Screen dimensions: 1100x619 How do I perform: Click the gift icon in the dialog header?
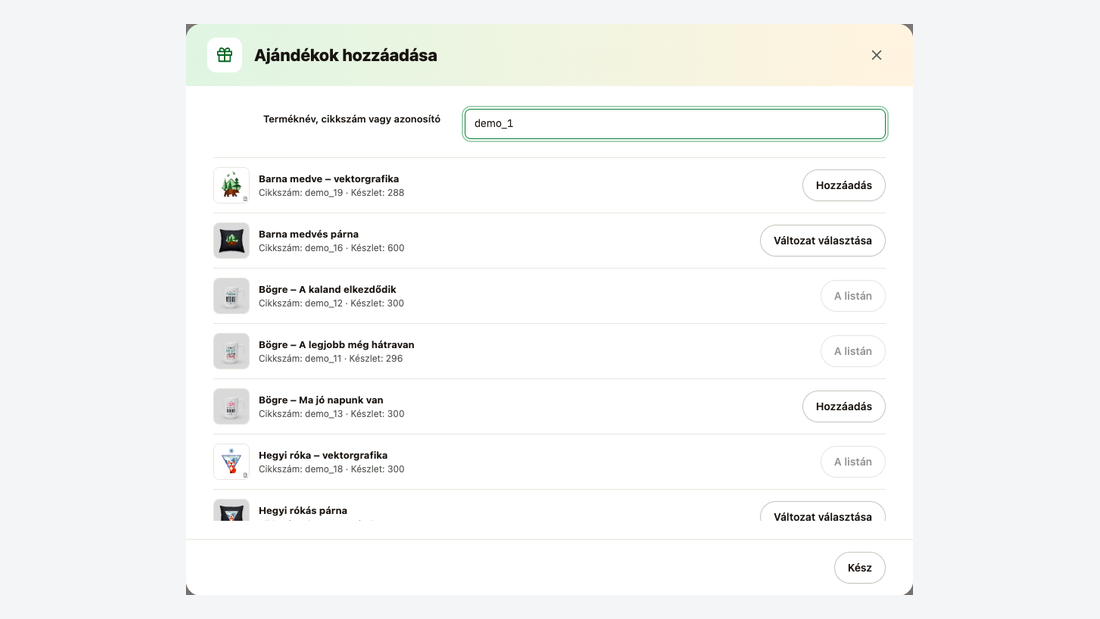coord(224,55)
